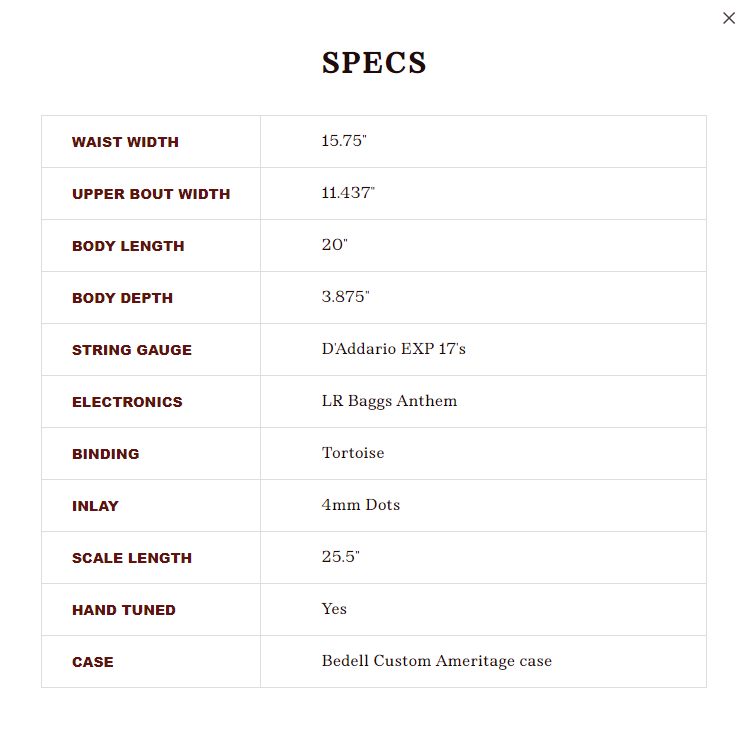The image size is (736, 742).
Task: Select the Scale Length label
Action: tap(132, 558)
